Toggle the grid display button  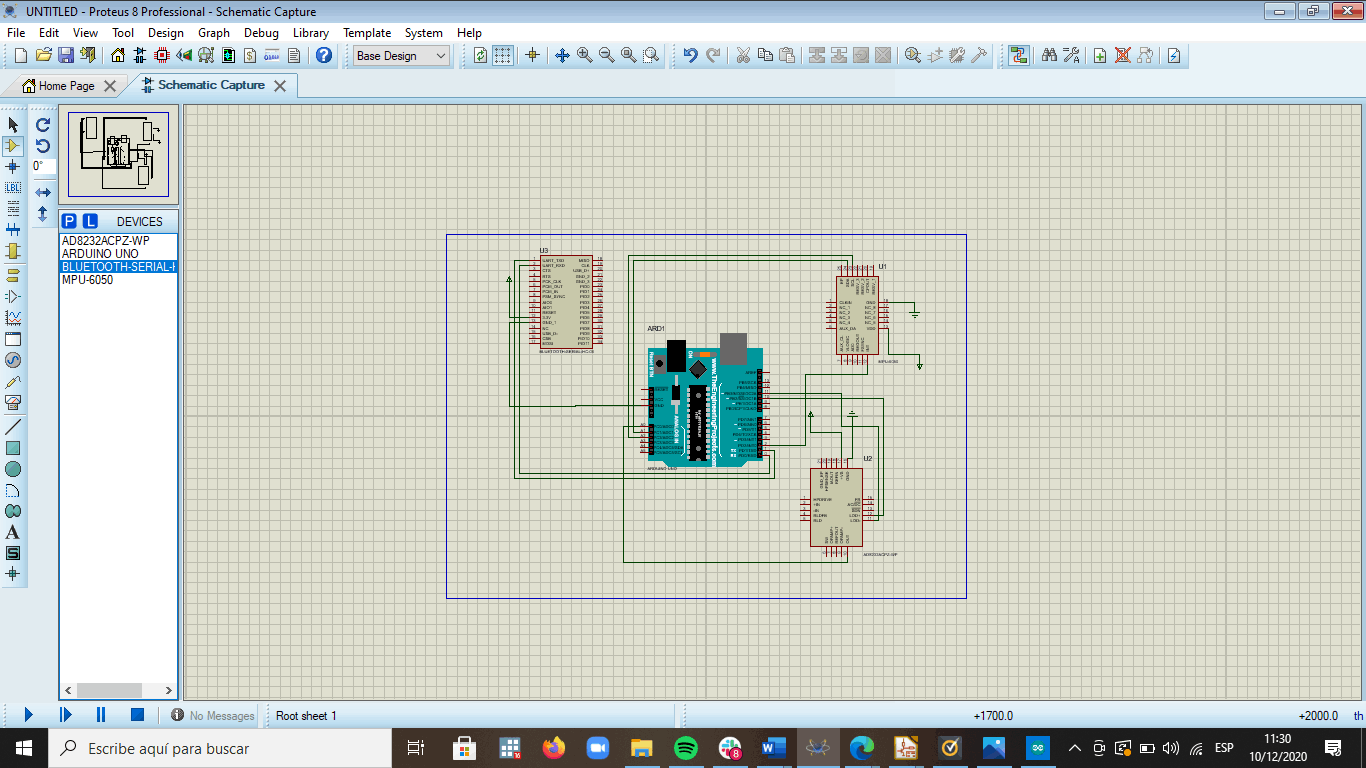[503, 56]
